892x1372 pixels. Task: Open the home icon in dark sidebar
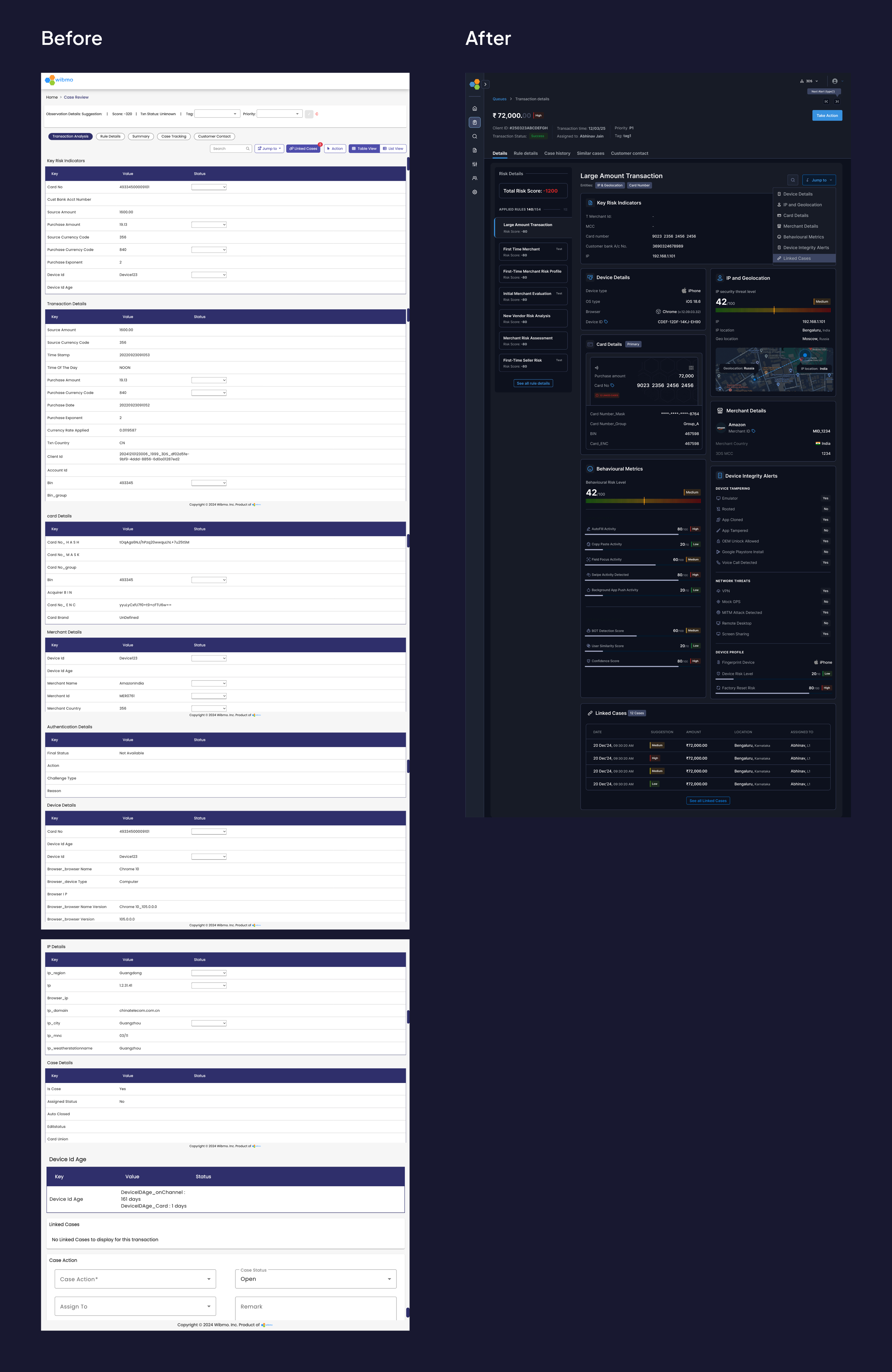[x=474, y=109]
